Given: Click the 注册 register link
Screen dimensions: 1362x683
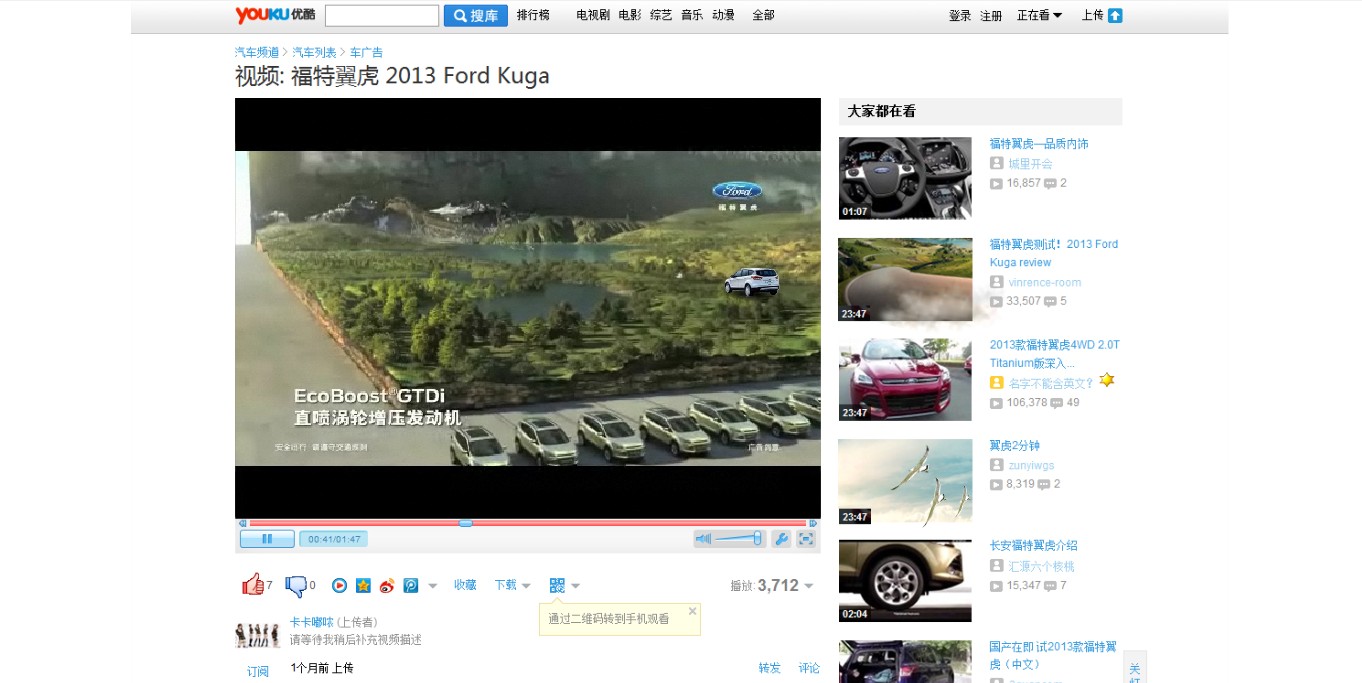Looking at the screenshot, I should click(x=991, y=16).
